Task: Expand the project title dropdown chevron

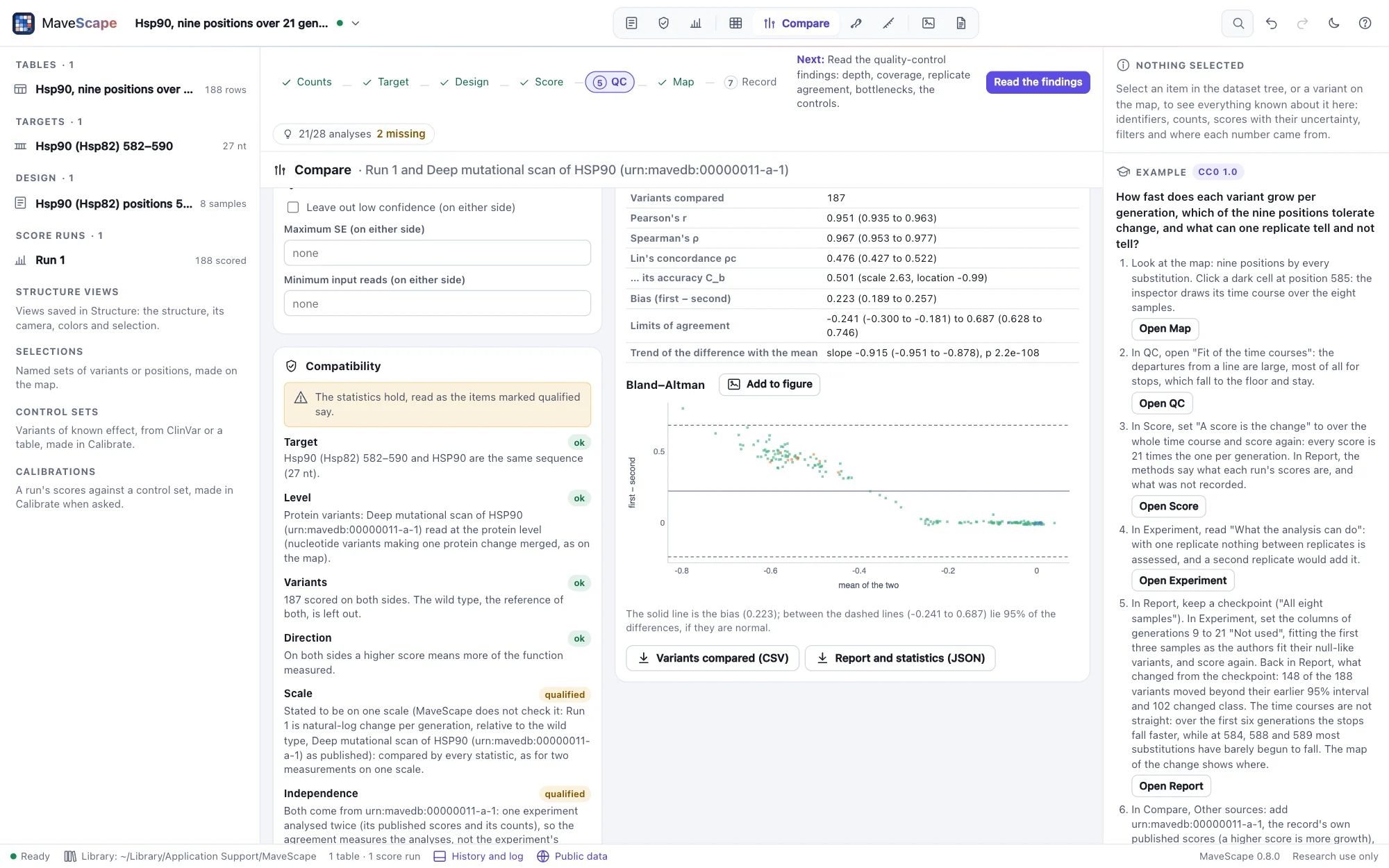Action: (x=356, y=23)
